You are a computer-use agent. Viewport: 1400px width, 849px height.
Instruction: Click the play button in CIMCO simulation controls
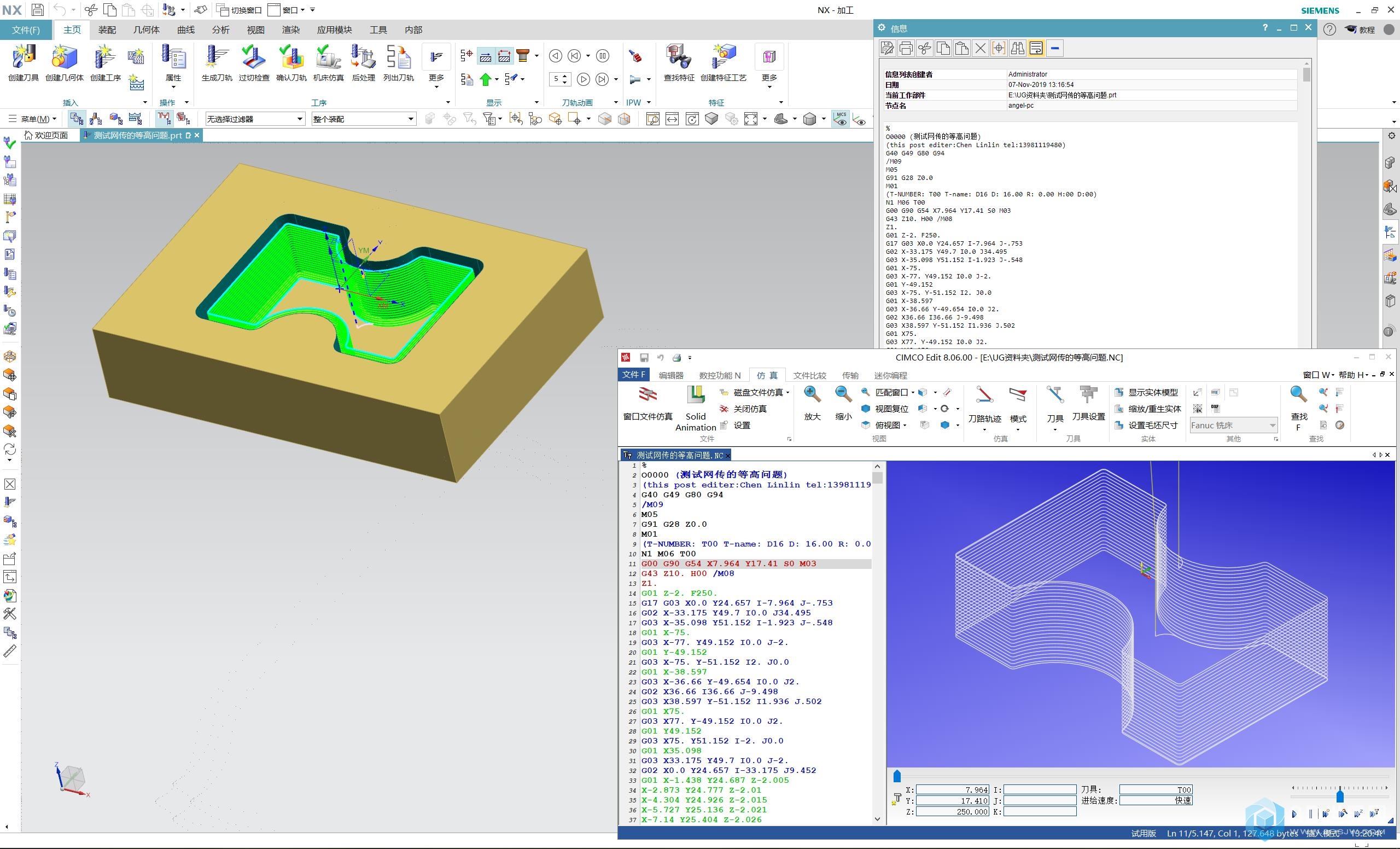click(x=1294, y=814)
